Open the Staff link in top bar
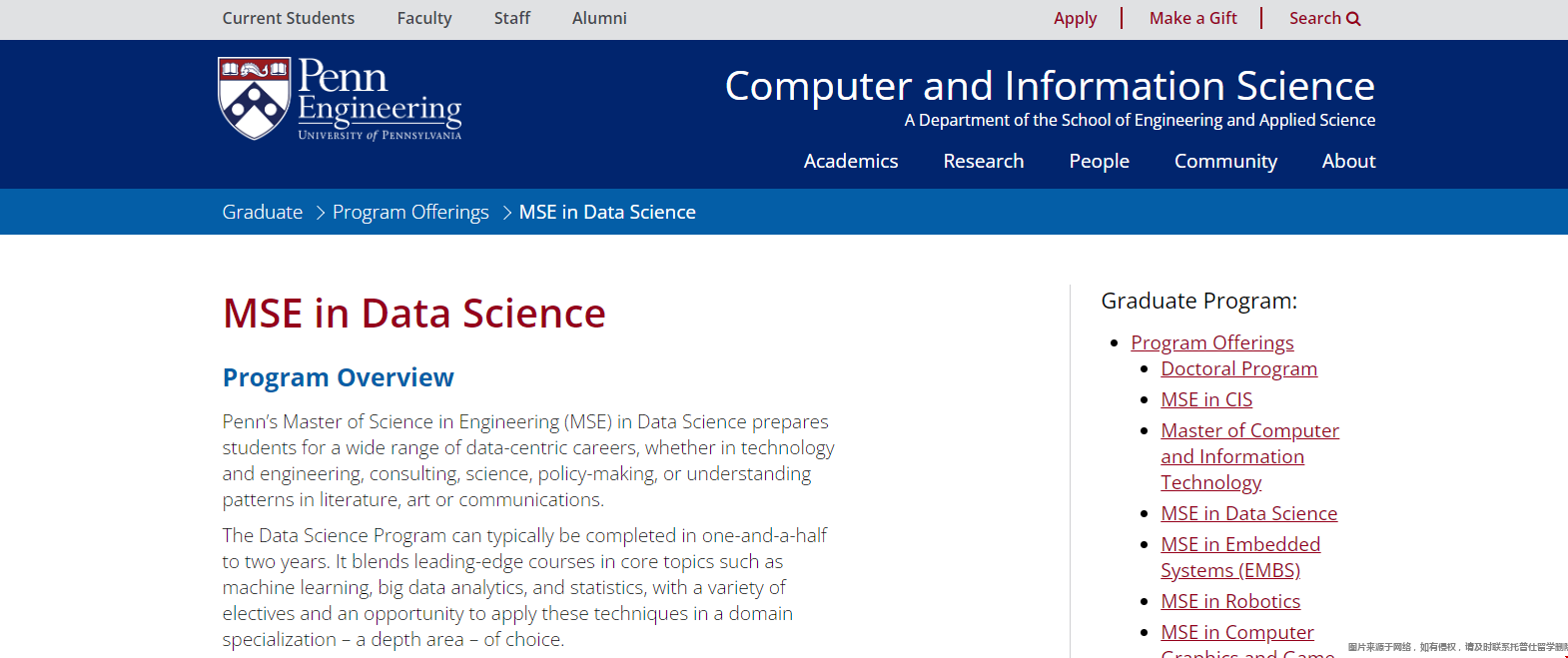This screenshot has width=1568, height=658. 511,18
